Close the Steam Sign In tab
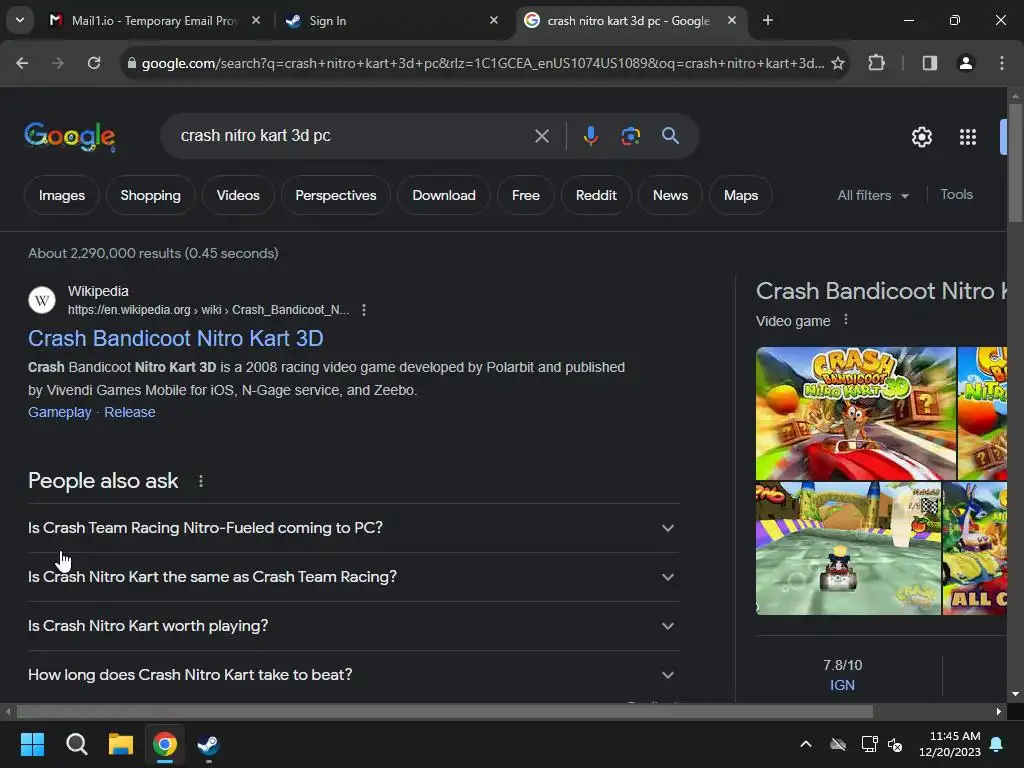The image size is (1024, 768). point(494,21)
